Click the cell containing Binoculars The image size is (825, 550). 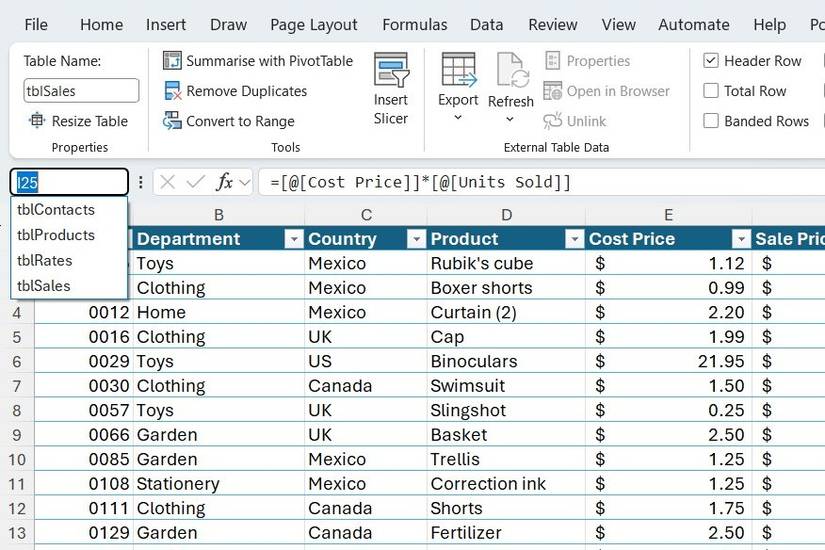coord(506,361)
